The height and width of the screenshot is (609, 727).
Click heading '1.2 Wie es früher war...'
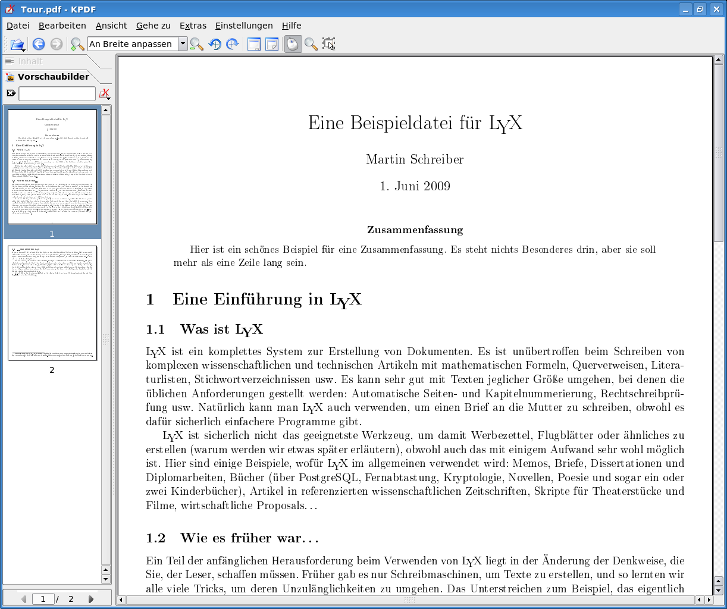click(232, 538)
